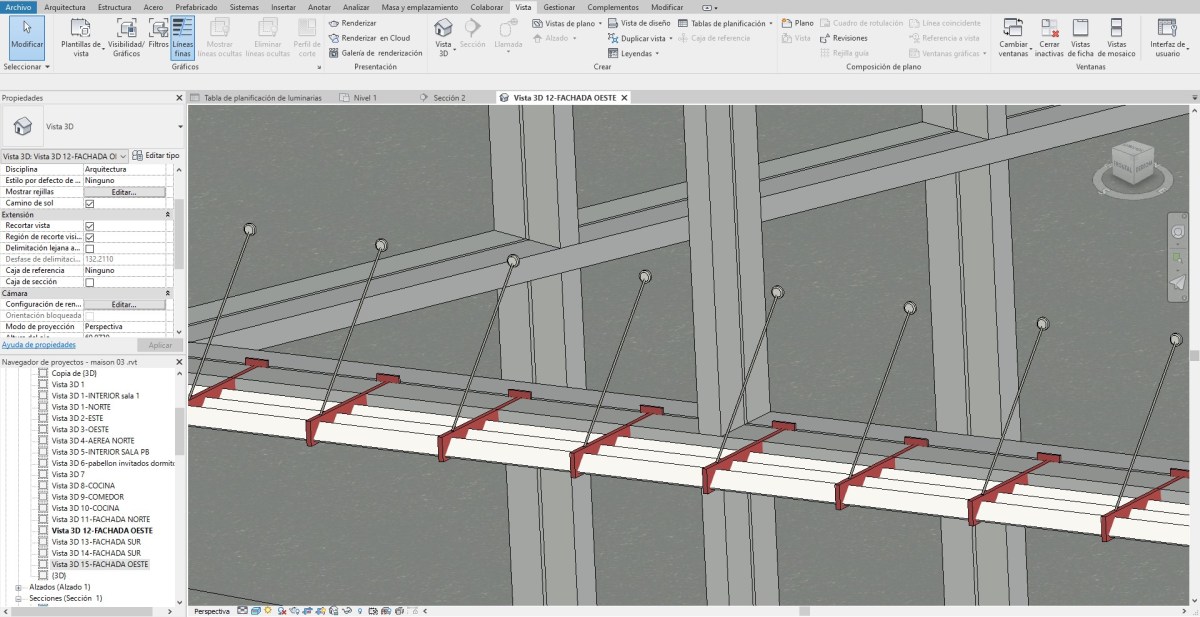Collapse the Cámara properties group

tap(167, 293)
